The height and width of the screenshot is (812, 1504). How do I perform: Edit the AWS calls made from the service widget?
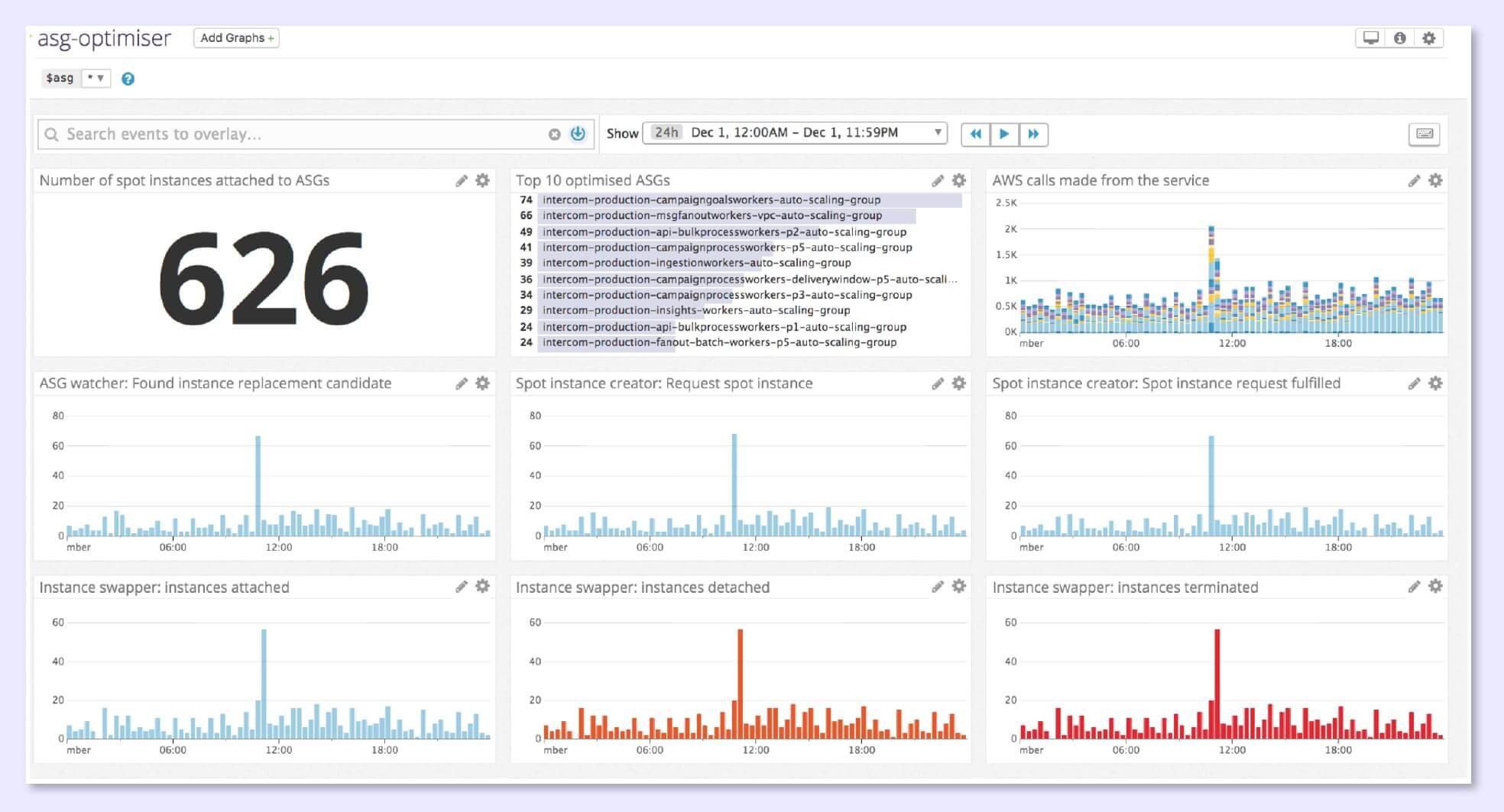point(1415,181)
